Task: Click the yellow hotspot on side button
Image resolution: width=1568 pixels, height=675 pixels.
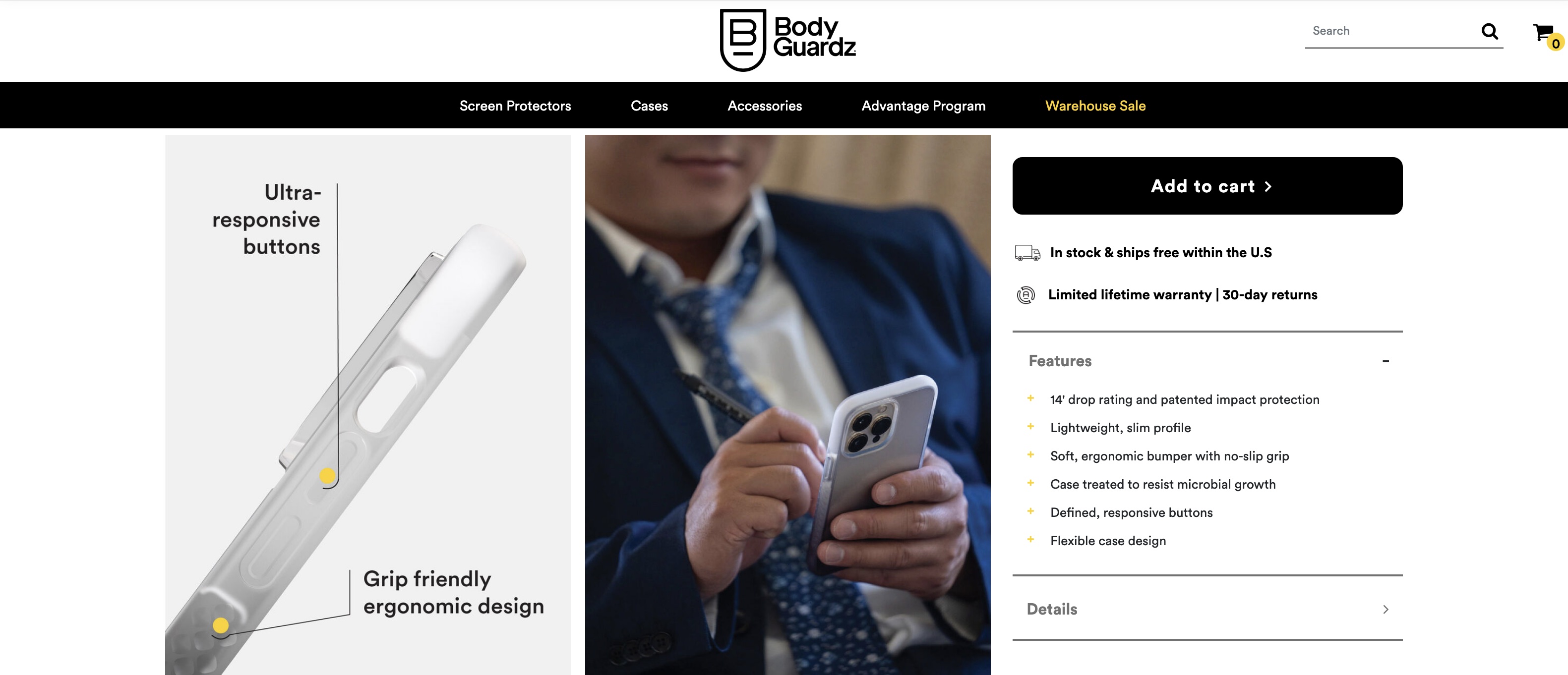Action: point(327,476)
